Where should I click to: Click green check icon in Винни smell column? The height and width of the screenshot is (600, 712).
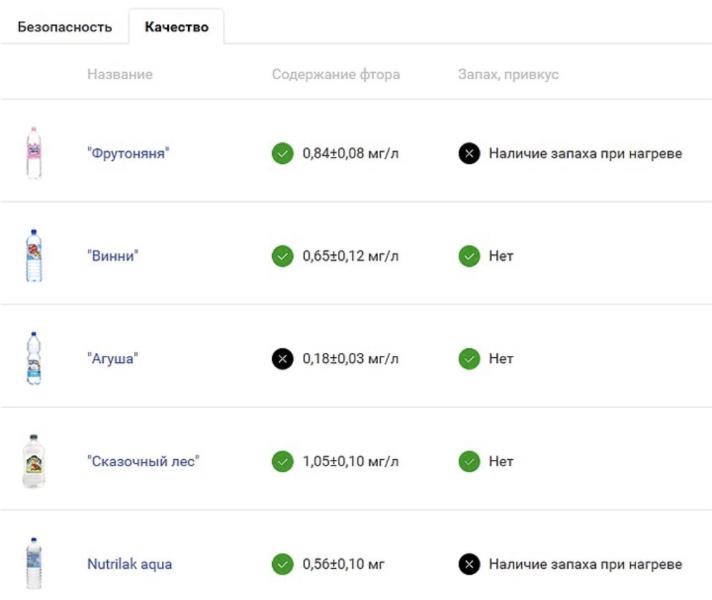coord(469,256)
